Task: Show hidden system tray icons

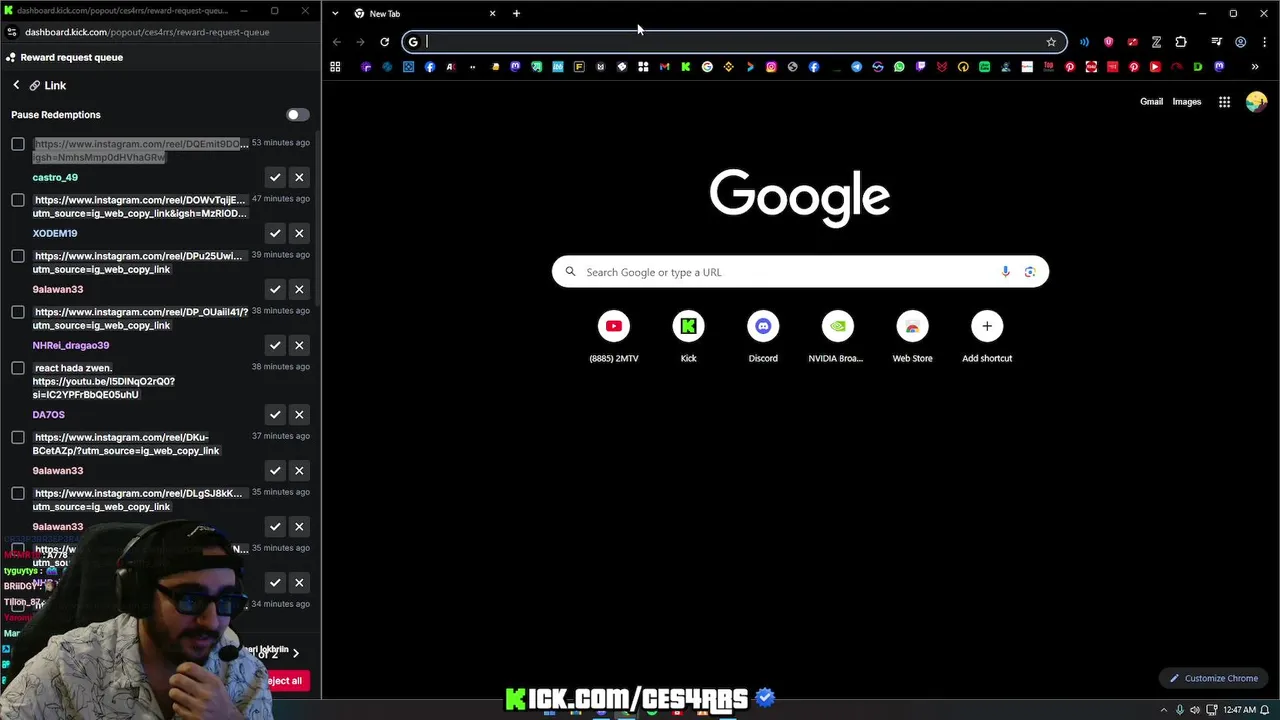Action: [1165, 710]
